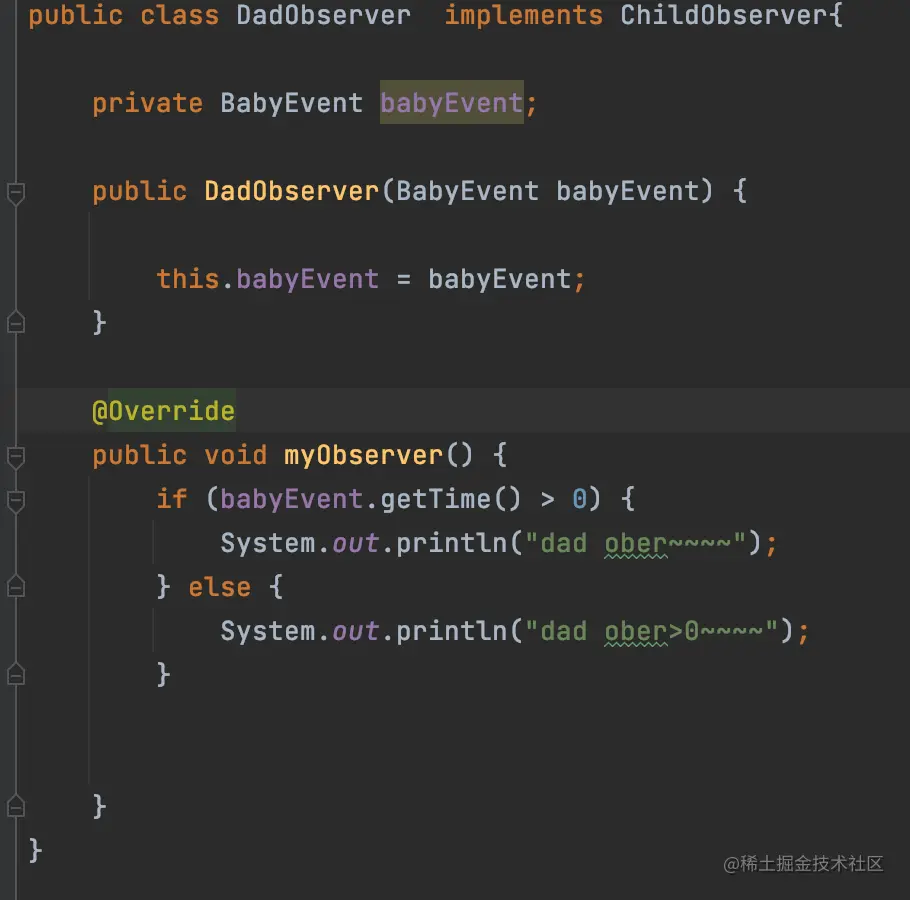Collapse the myObserver method fold marker
This screenshot has width=910, height=900.
point(16,457)
